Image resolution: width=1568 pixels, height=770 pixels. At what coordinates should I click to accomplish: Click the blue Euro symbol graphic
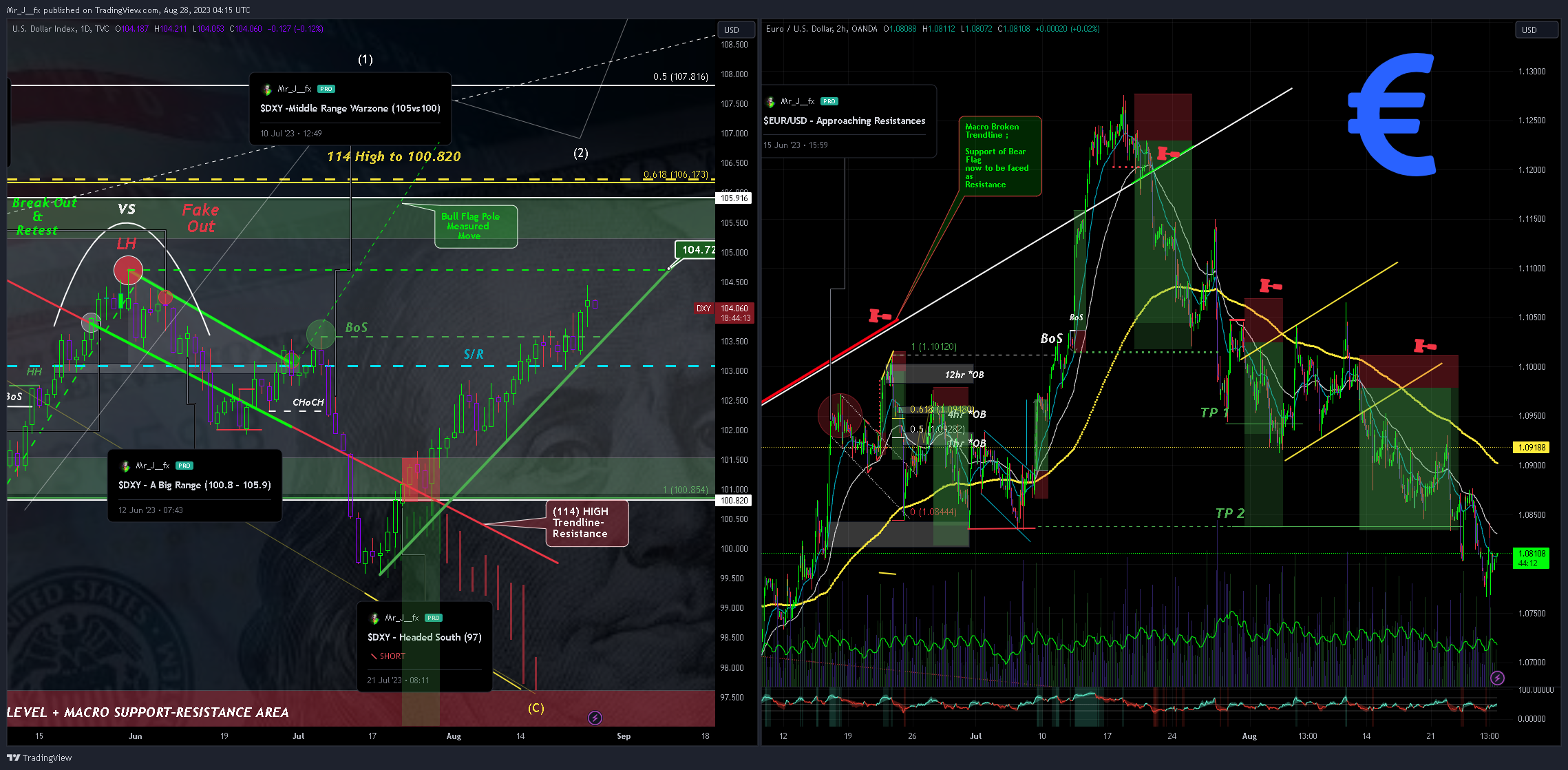tap(1392, 114)
